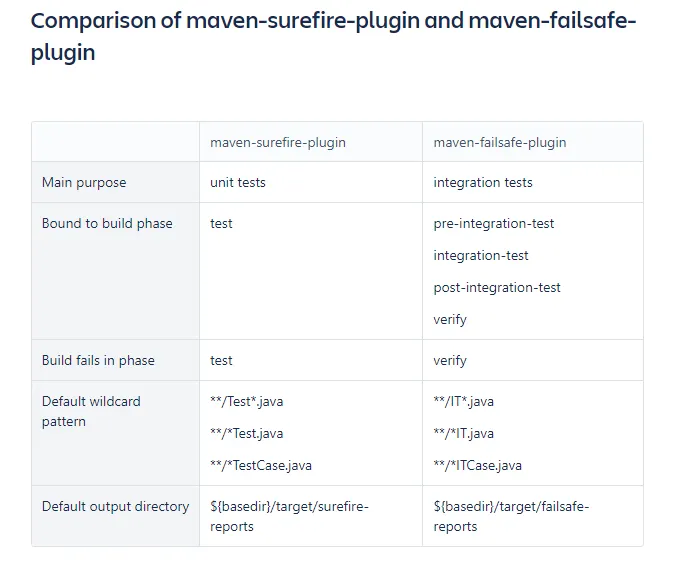This screenshot has height=561, width=673.
Task: Click the Default output directory label
Action: 115,507
